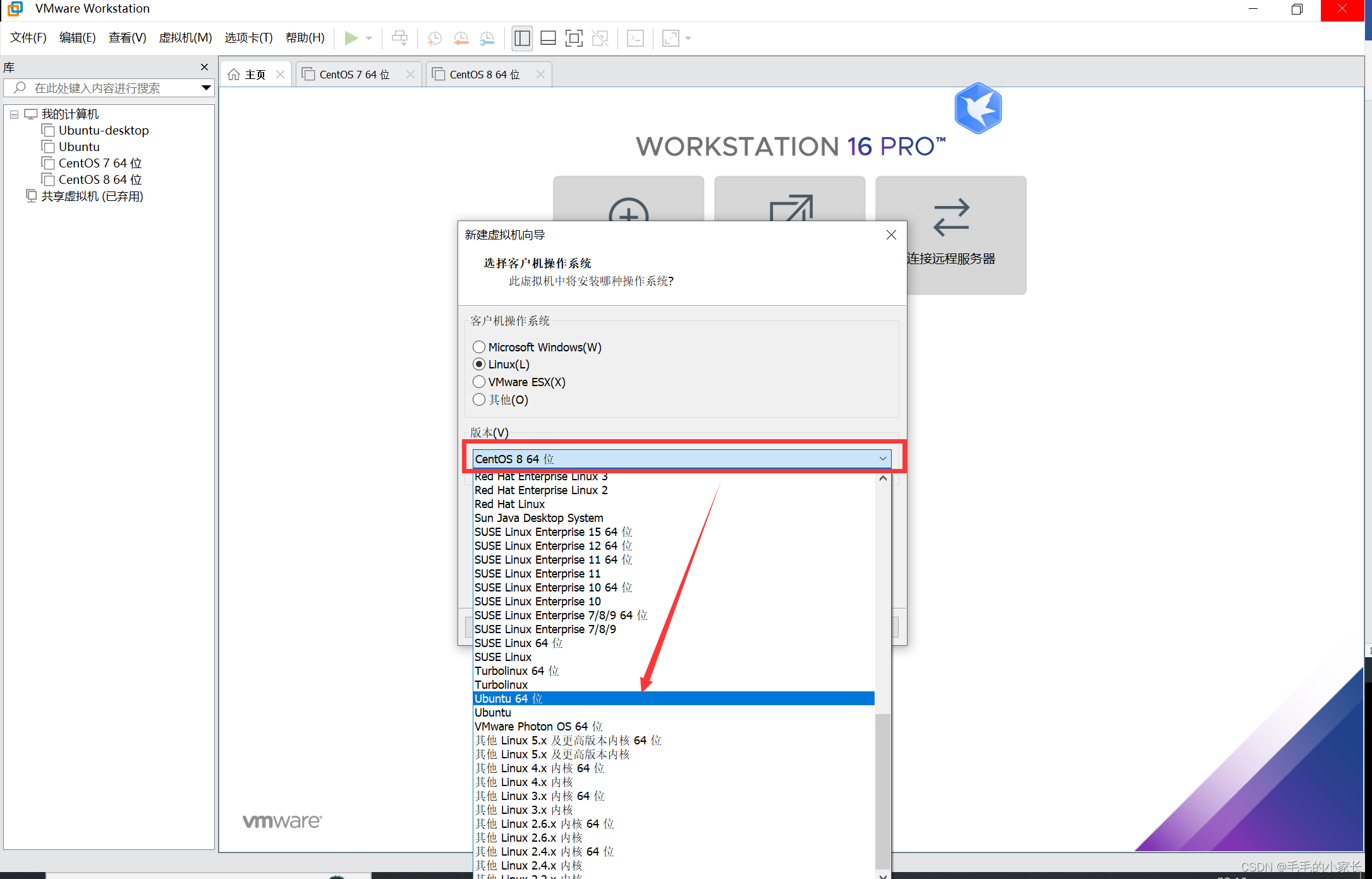The width and height of the screenshot is (1372, 879).
Task: Choose Ubuntu 64 位 from version list
Action: [674, 698]
